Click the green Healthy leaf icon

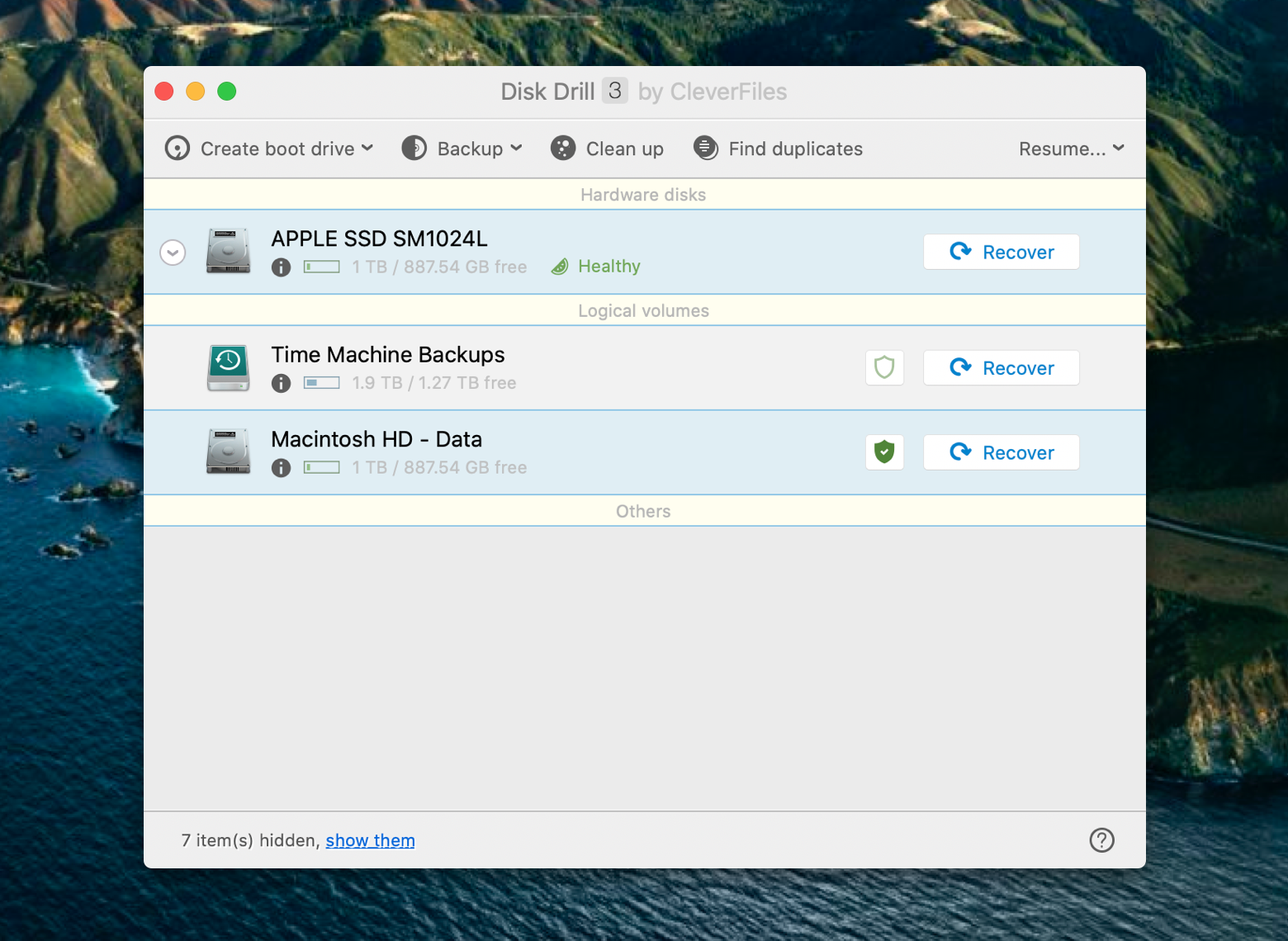click(560, 266)
